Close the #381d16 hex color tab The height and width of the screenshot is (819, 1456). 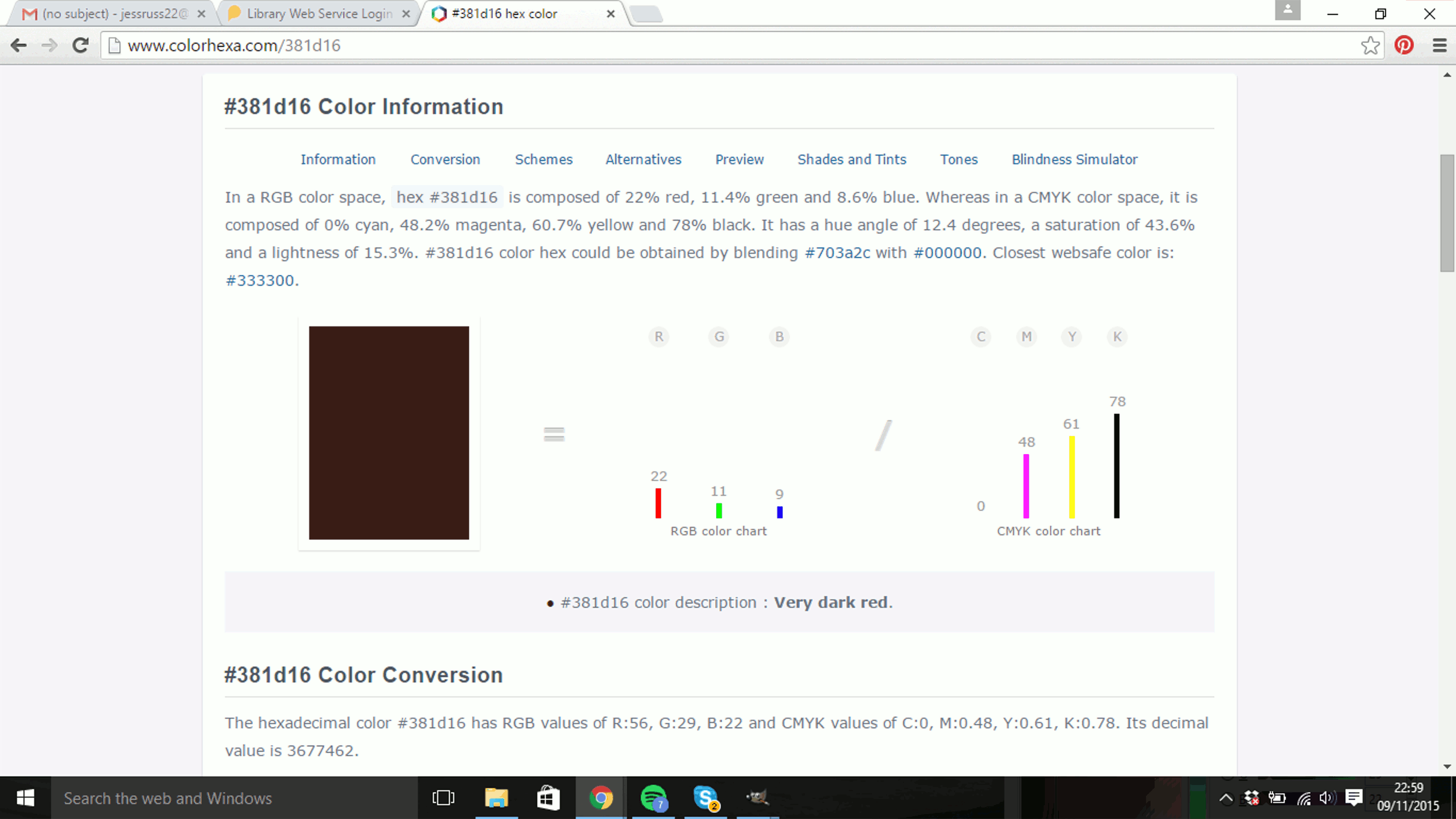pyautogui.click(x=610, y=14)
